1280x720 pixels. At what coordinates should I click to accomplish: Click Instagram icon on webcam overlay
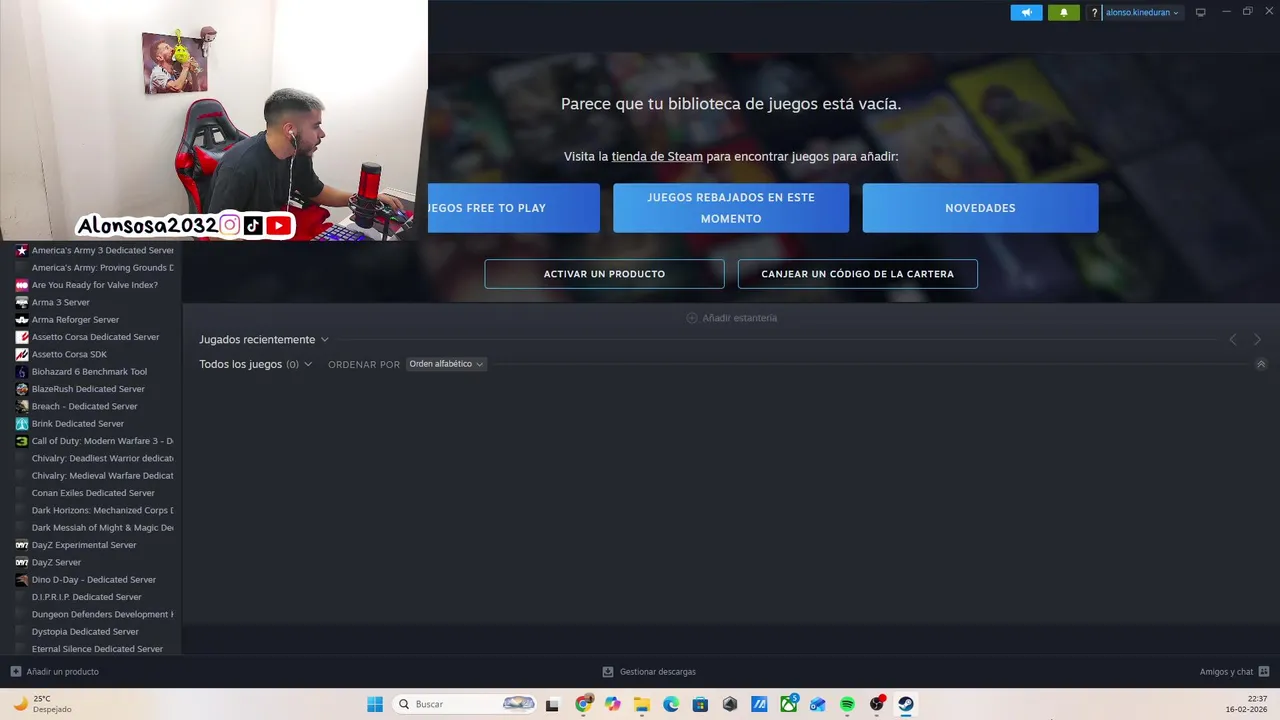point(230,225)
